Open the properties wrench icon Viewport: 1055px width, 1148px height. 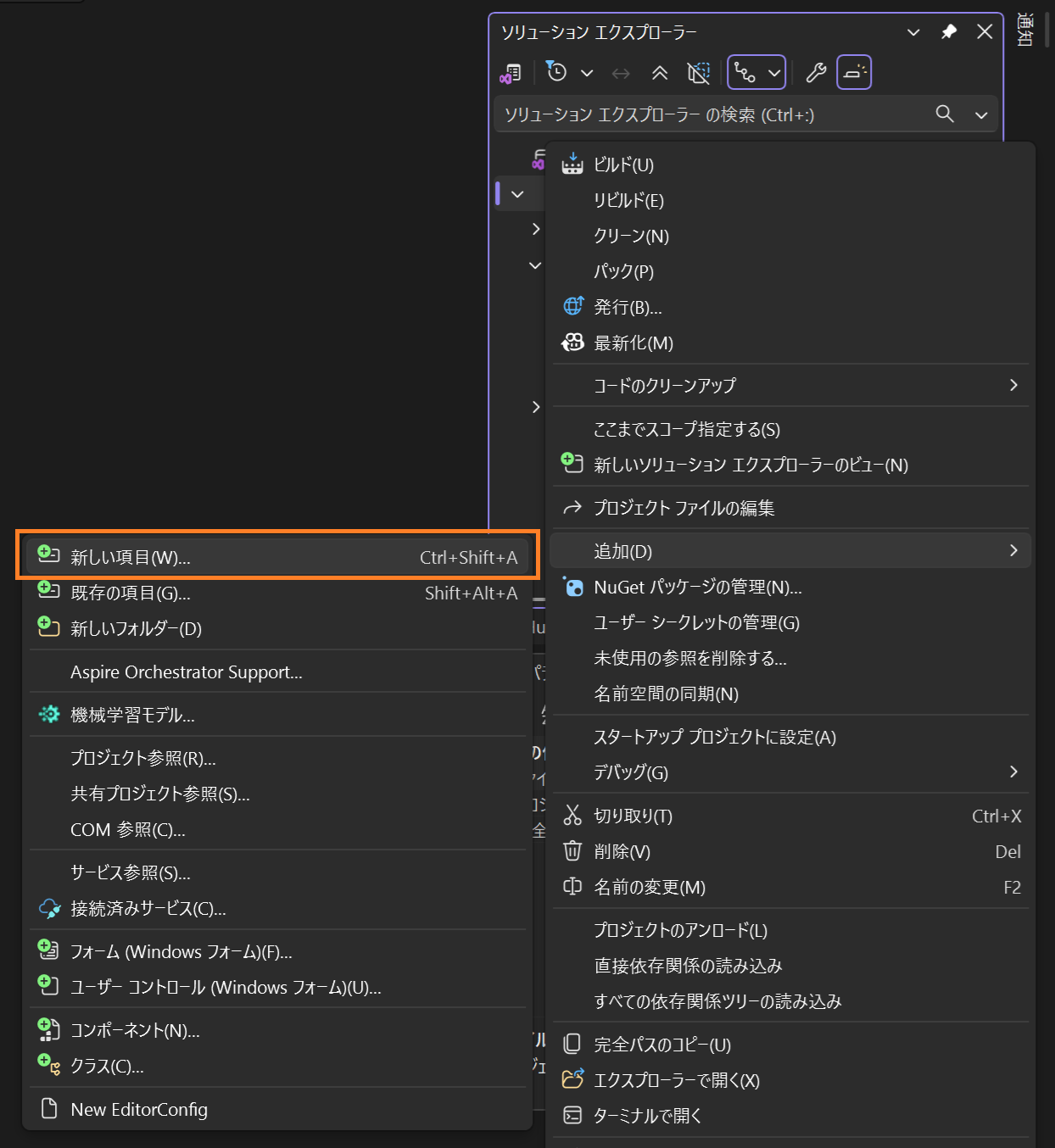coord(816,73)
